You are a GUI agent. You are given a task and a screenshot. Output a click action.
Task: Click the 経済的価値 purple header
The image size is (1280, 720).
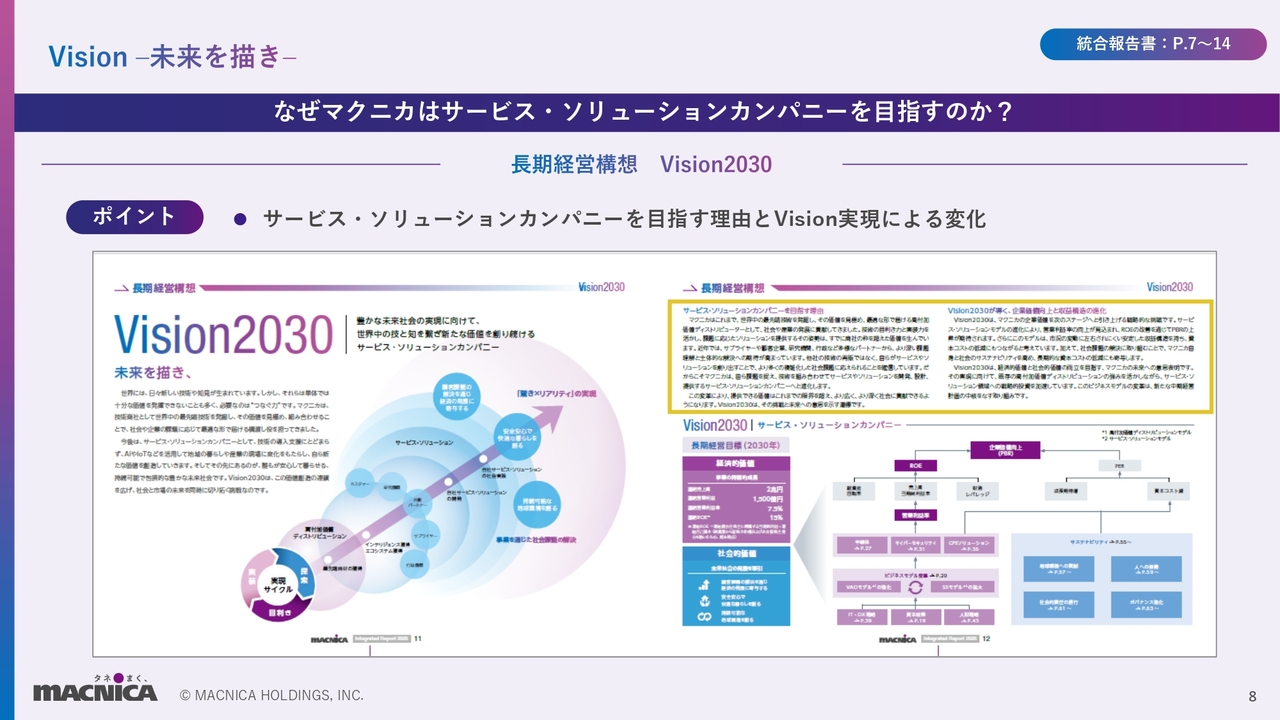[x=735, y=464]
